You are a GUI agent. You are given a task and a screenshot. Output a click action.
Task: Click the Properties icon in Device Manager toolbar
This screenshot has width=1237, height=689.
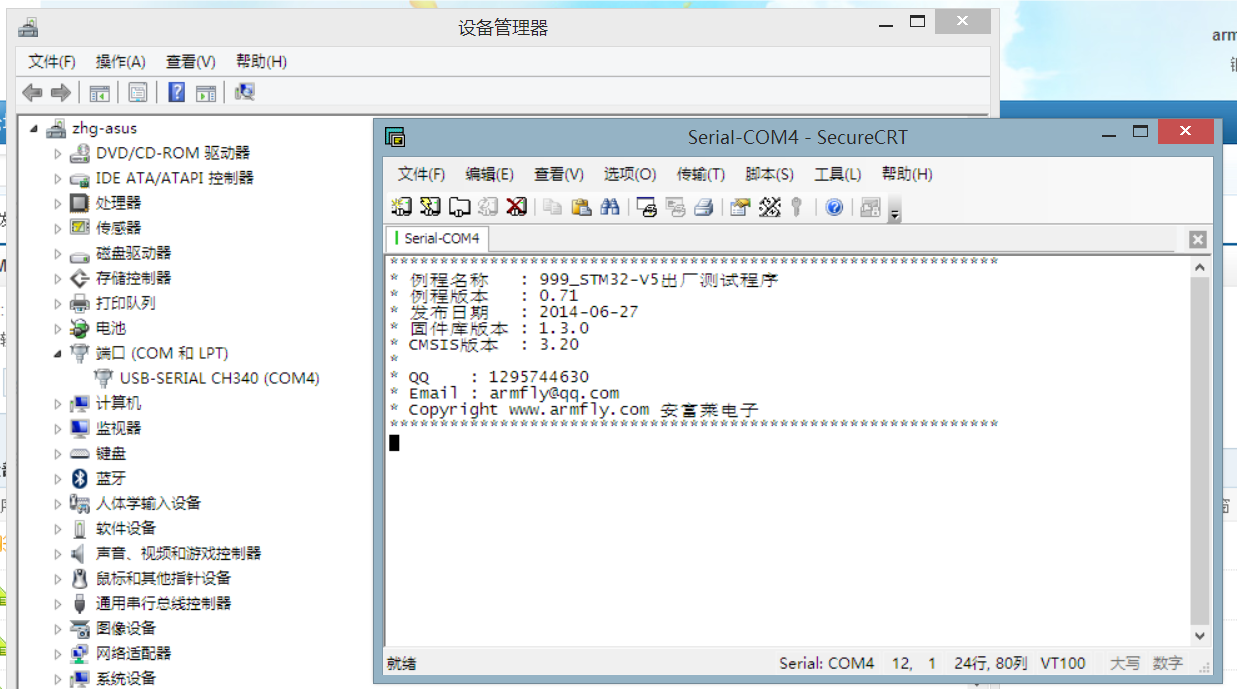[138, 93]
